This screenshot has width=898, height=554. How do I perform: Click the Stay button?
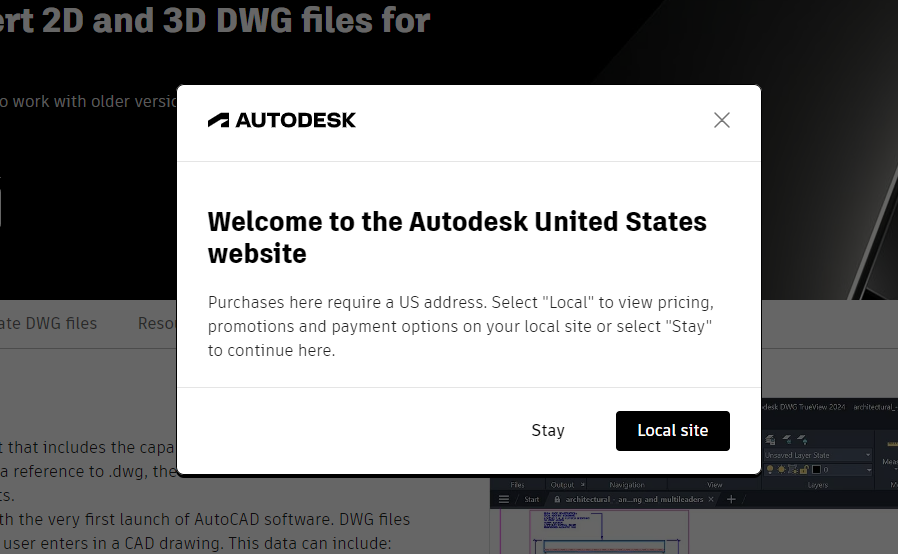click(x=548, y=431)
